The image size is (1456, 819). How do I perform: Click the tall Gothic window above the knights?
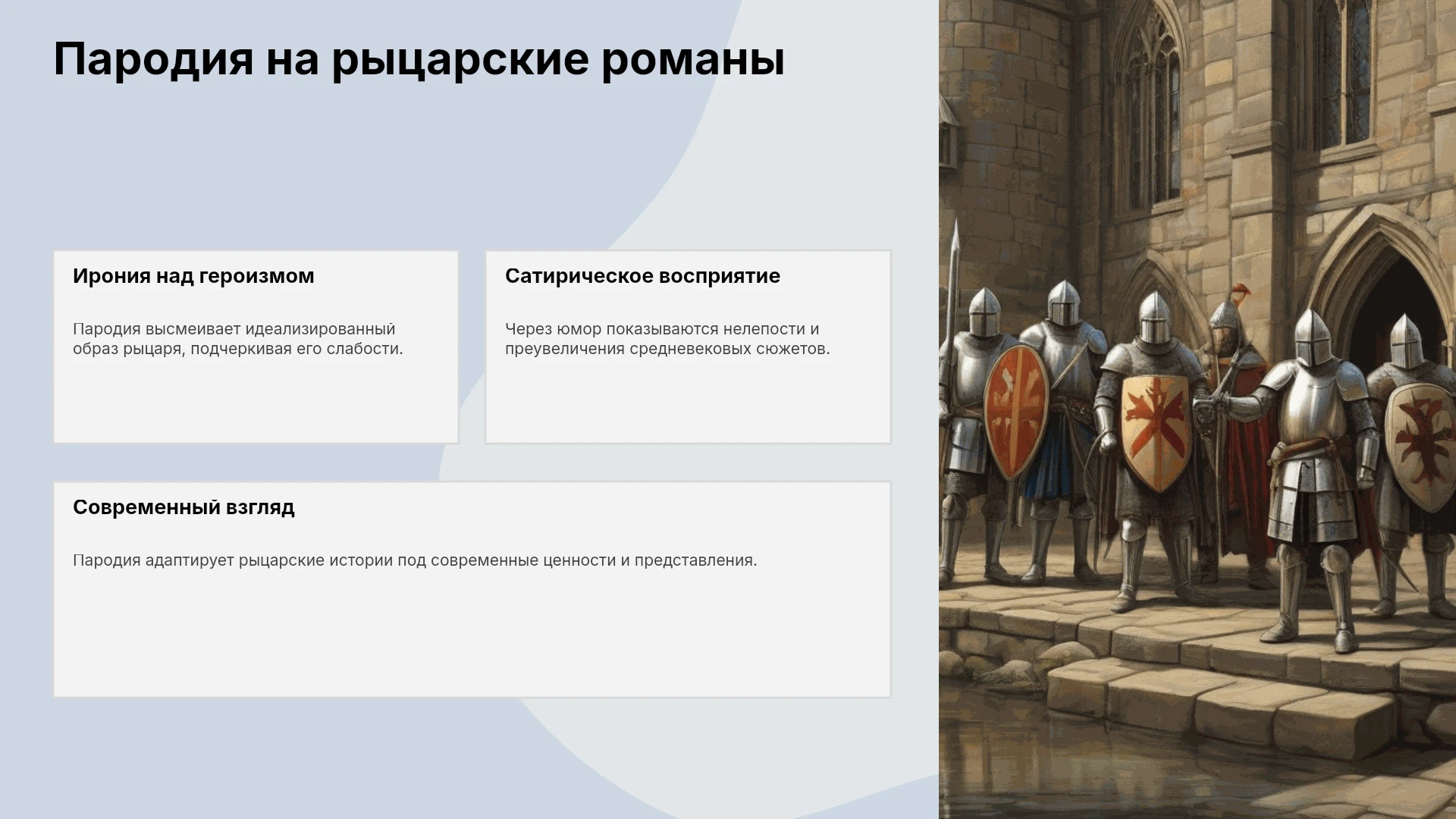1153,114
